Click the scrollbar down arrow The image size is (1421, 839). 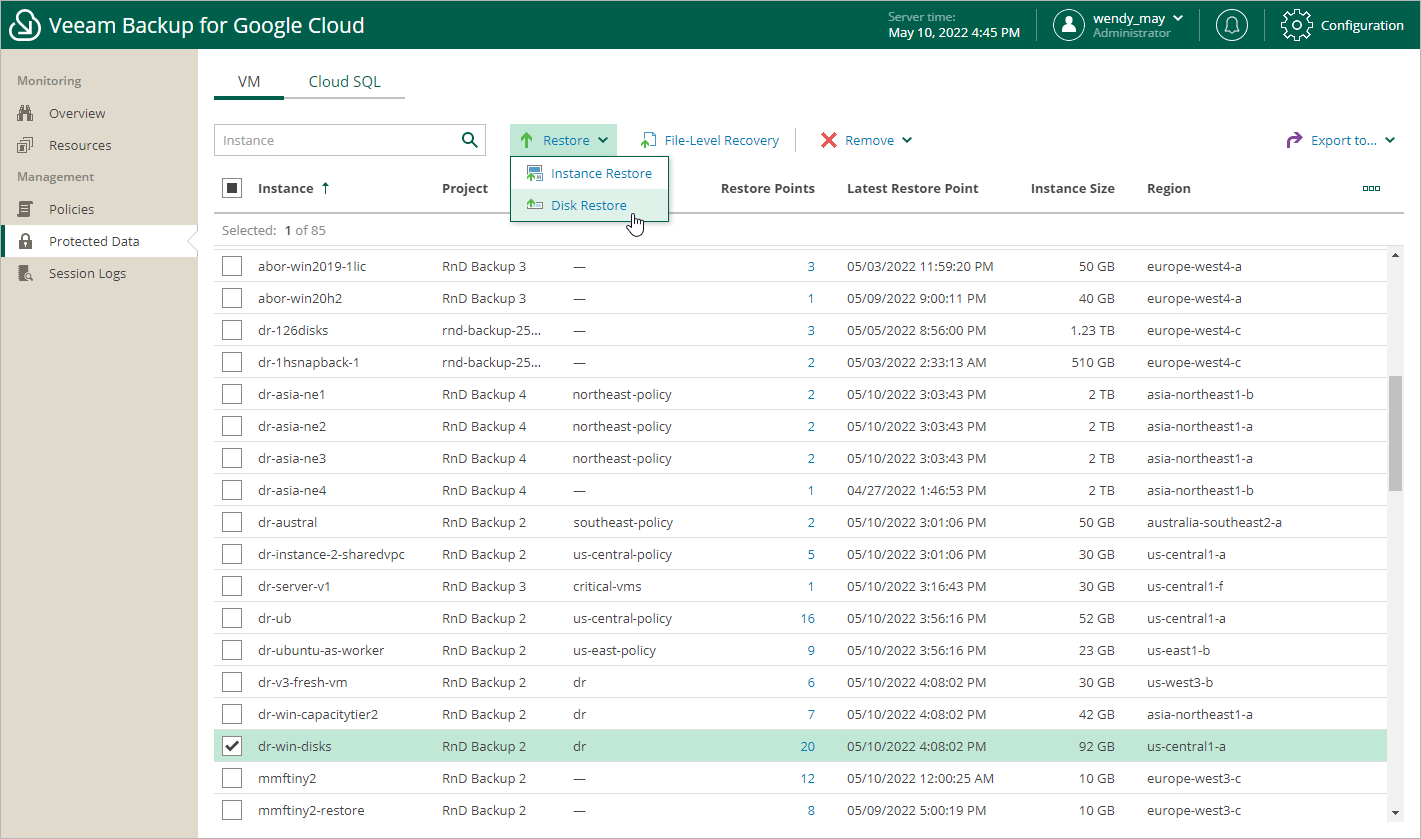[x=1396, y=813]
